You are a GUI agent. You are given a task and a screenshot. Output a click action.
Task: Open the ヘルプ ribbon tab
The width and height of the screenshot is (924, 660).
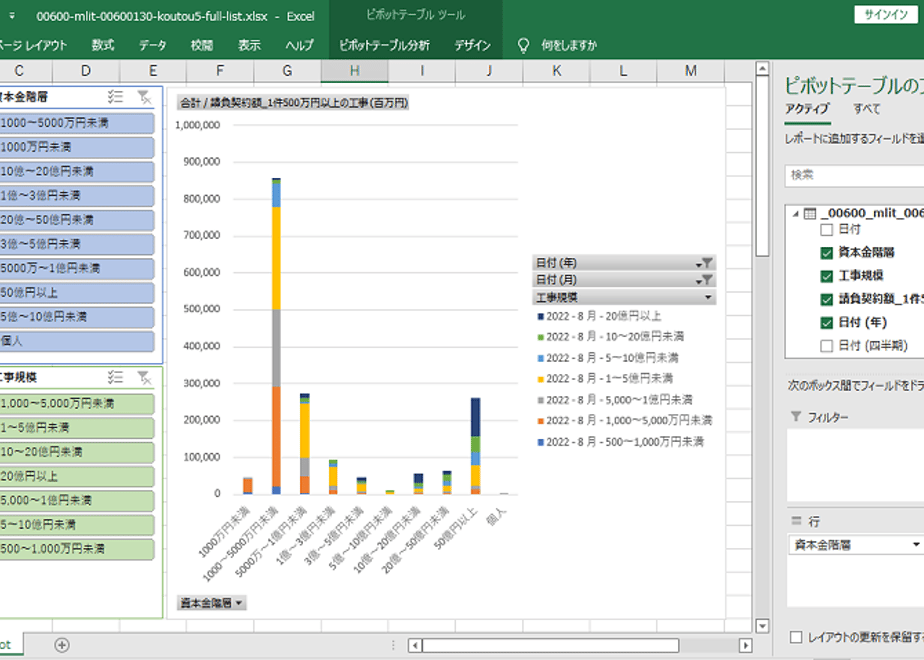299,45
